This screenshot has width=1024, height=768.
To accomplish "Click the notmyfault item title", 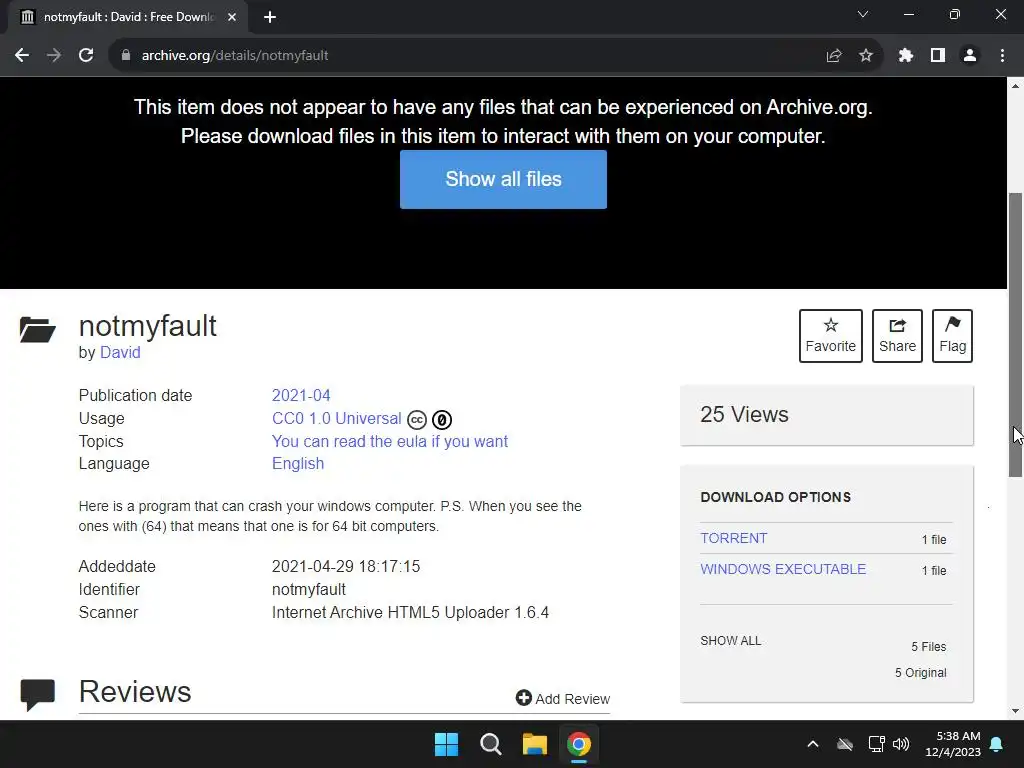I will 148,326.
